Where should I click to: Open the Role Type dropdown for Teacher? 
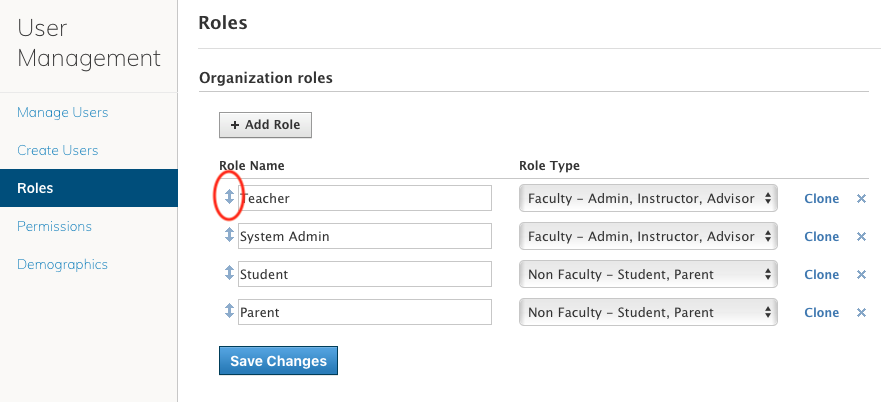coord(648,198)
